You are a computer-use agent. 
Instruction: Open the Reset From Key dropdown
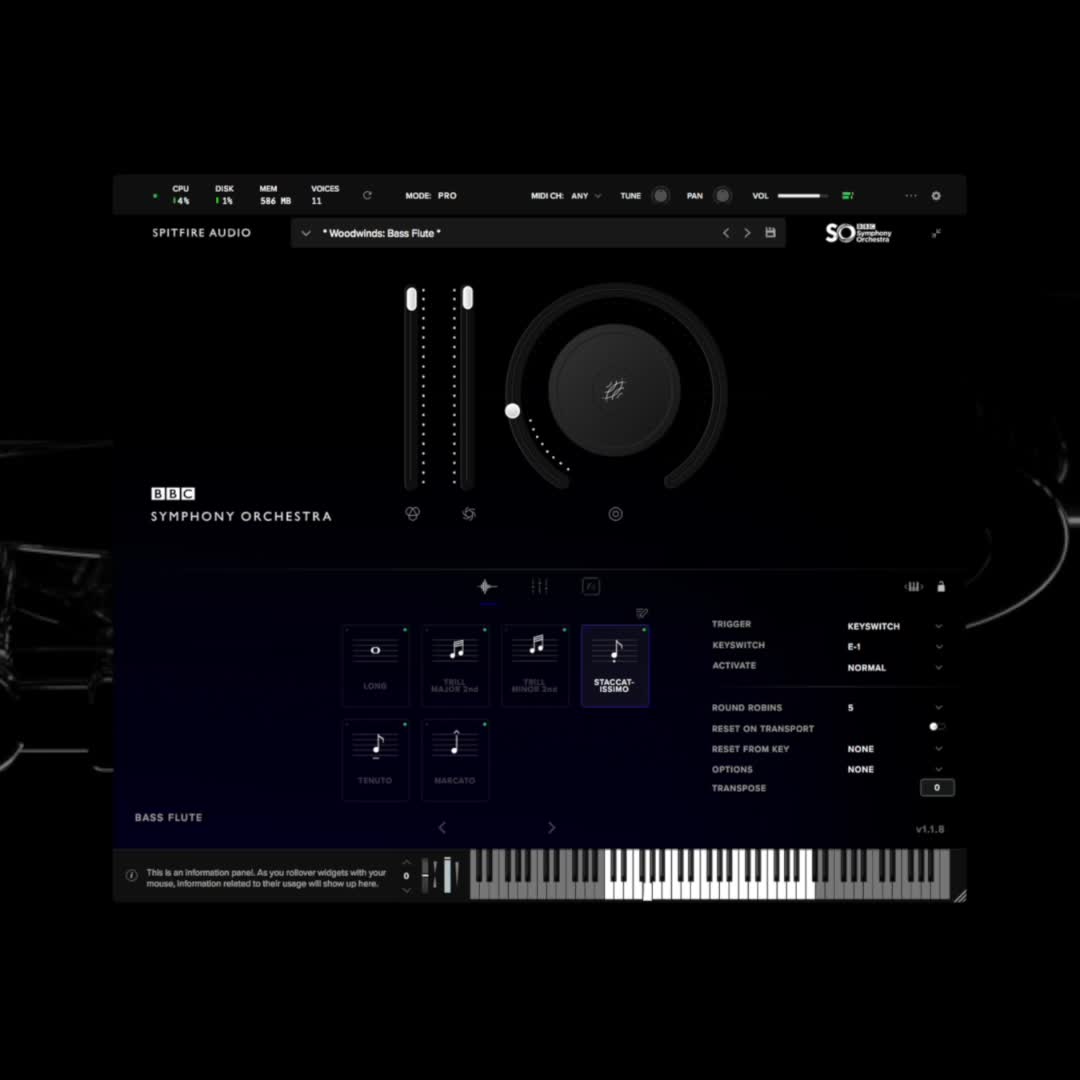point(895,749)
